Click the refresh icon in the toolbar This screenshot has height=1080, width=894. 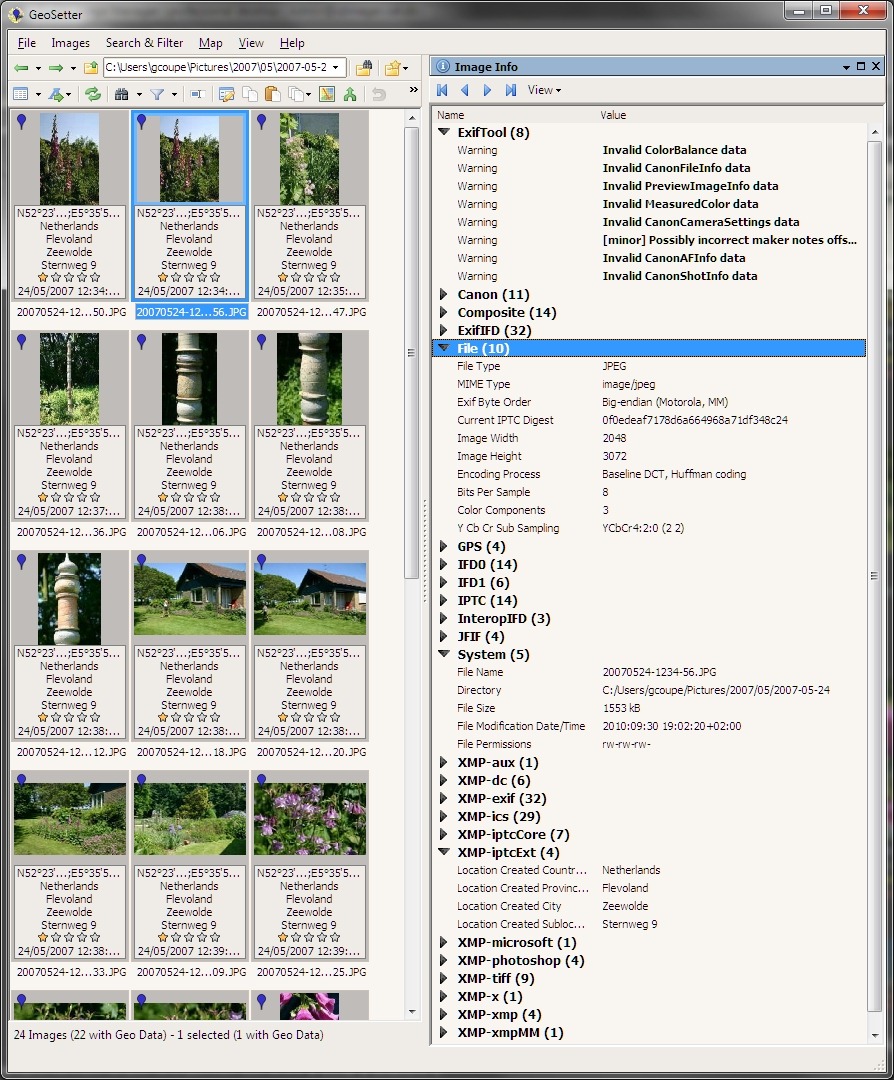92,94
